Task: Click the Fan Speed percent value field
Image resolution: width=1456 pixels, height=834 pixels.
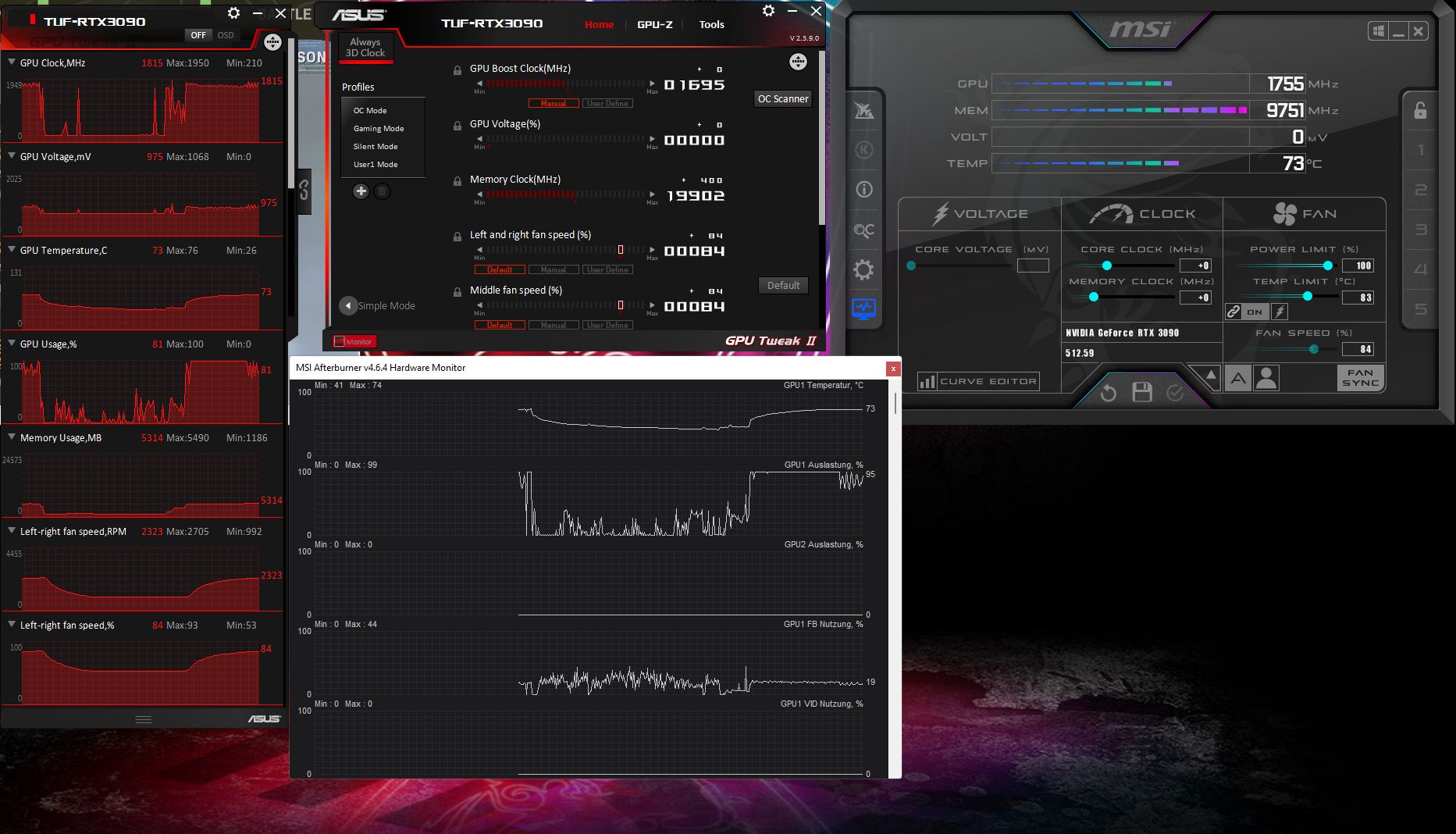Action: (1358, 349)
